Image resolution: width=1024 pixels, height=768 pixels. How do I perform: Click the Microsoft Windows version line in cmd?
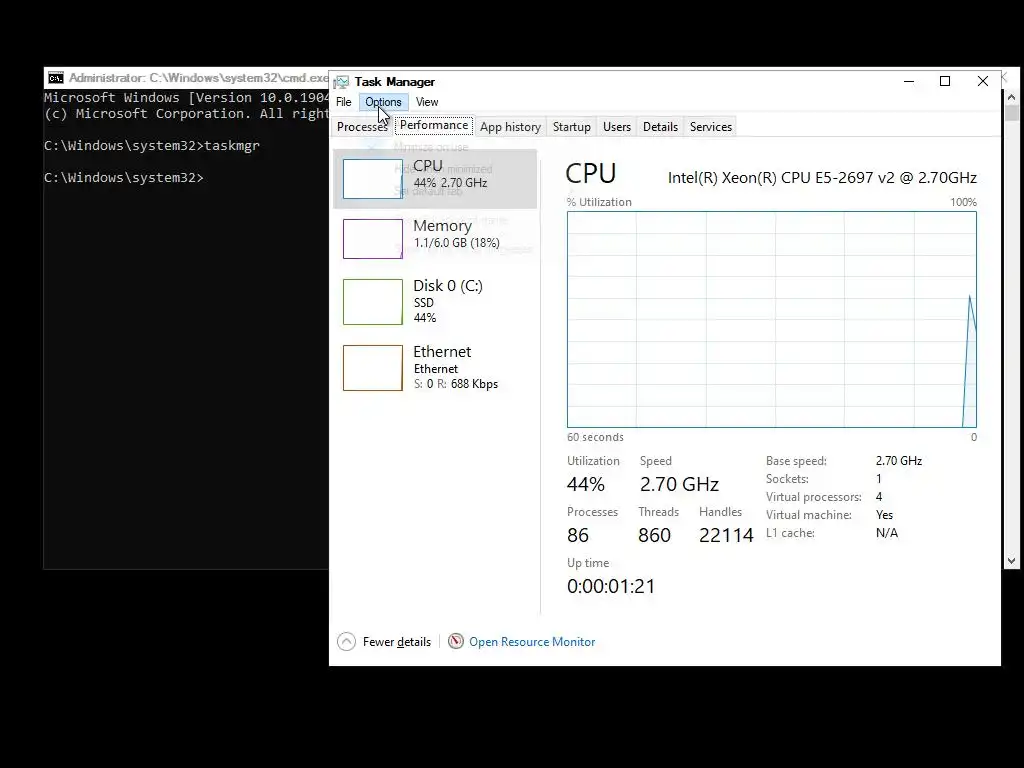click(x=186, y=98)
